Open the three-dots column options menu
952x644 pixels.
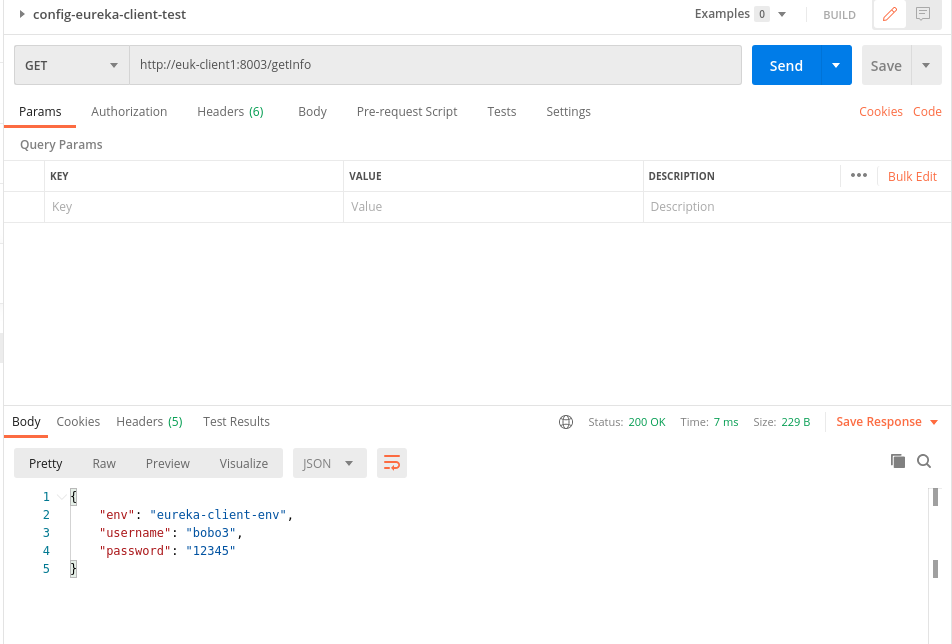click(858, 175)
